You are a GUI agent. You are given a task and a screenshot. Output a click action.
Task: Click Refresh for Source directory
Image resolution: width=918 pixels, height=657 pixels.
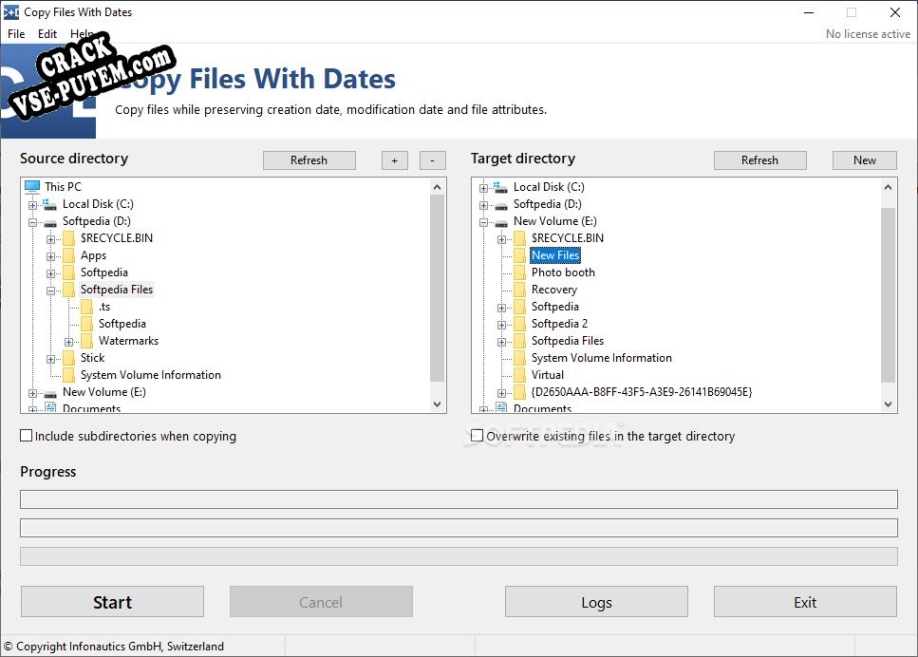pos(309,160)
